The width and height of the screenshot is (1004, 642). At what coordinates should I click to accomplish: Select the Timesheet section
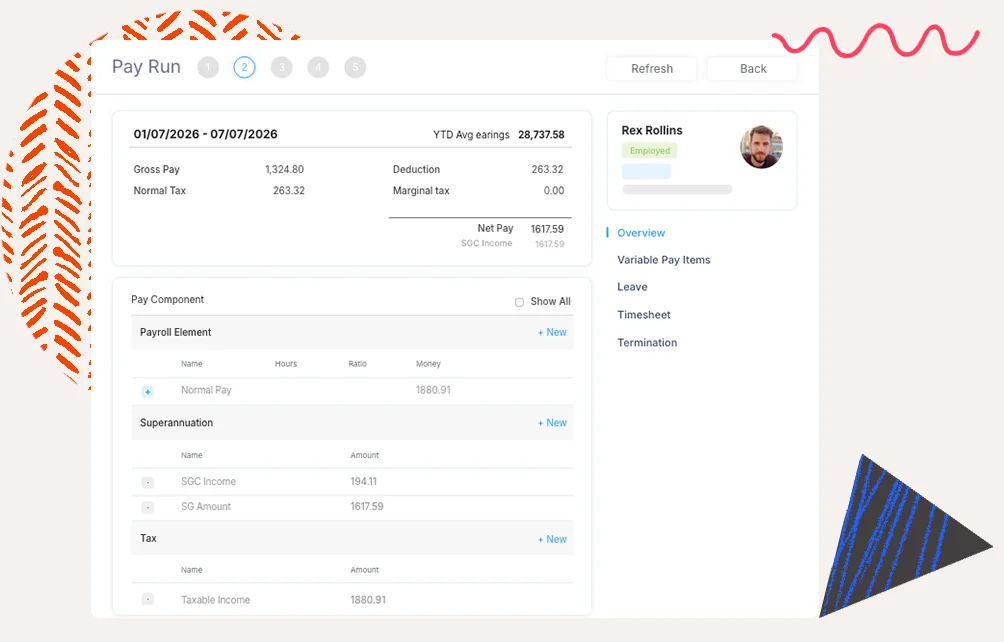pyautogui.click(x=643, y=315)
